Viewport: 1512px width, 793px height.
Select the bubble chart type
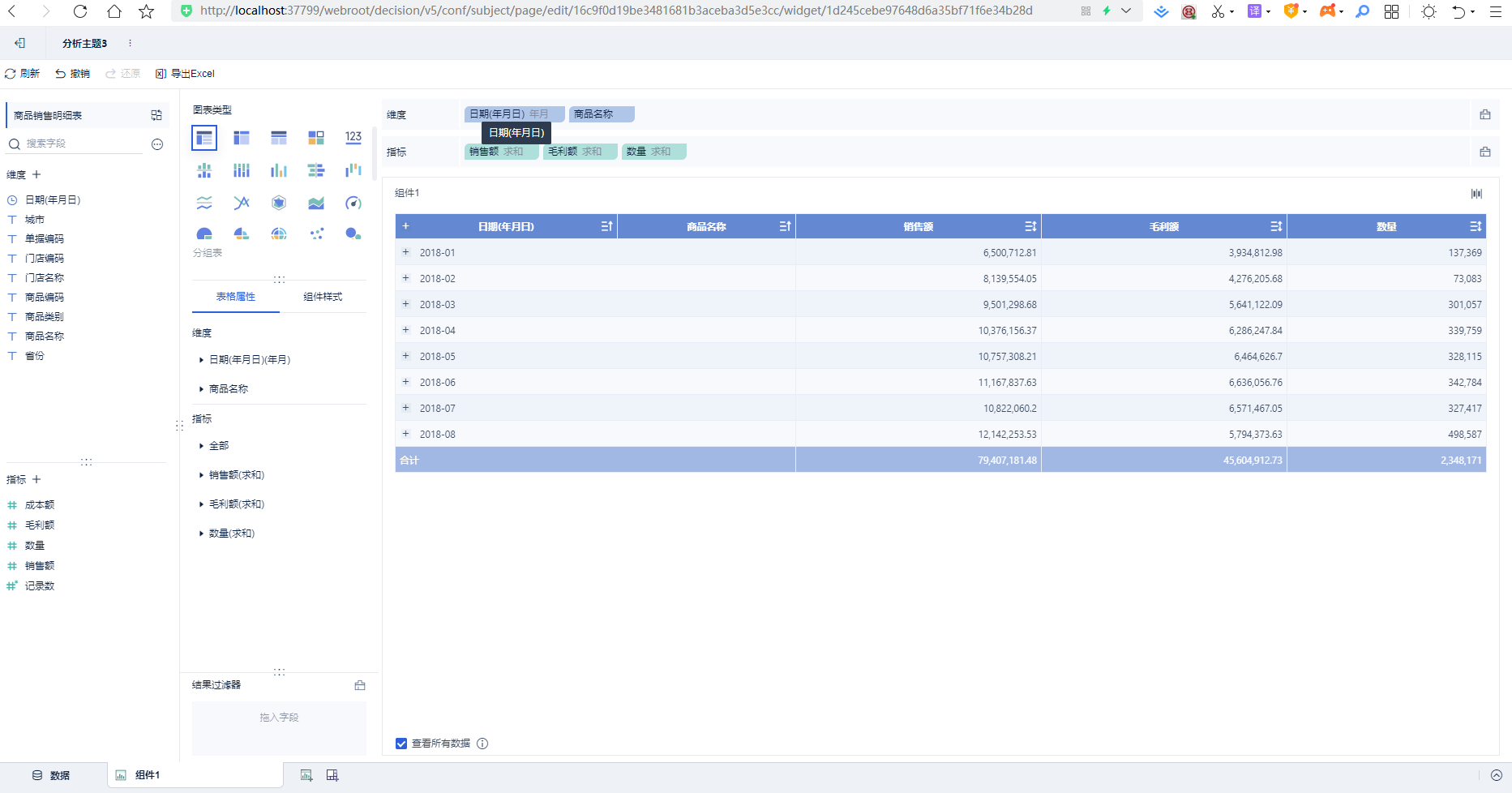click(x=353, y=234)
